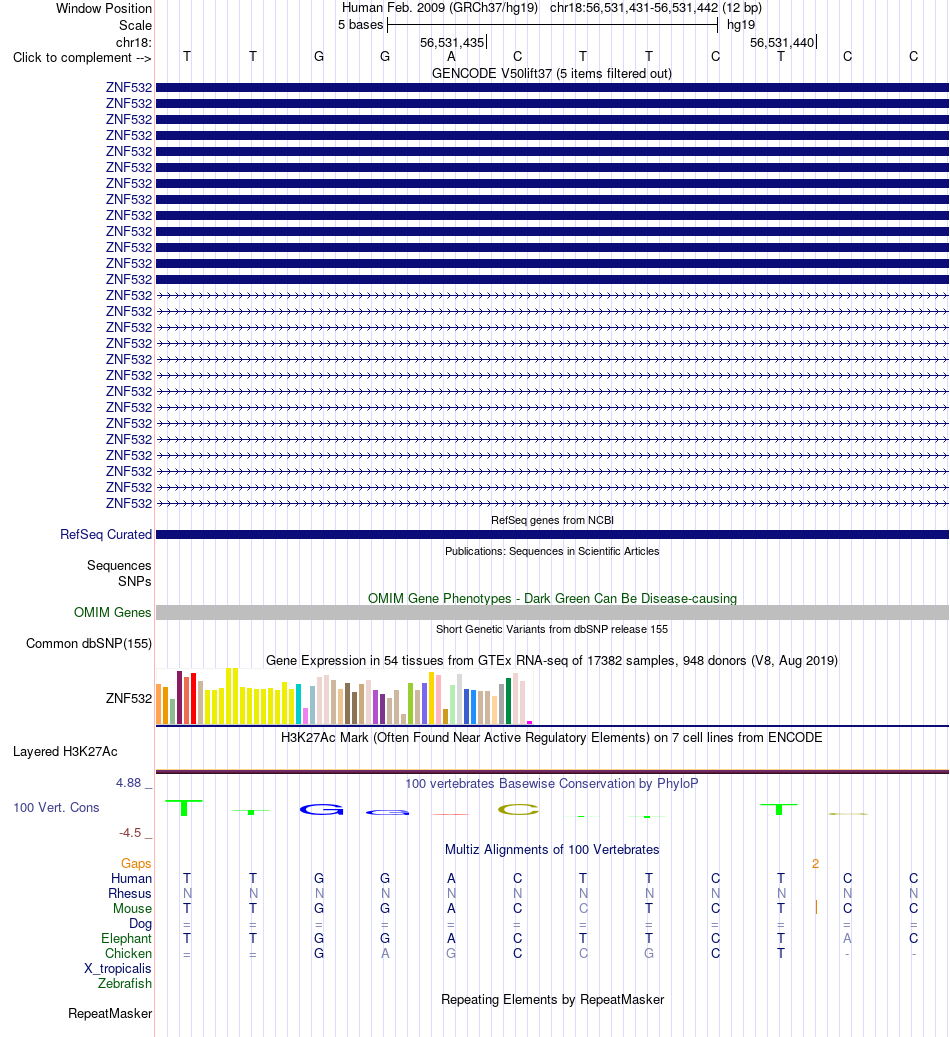Click the Elephant alignment row label

[x=126, y=938]
